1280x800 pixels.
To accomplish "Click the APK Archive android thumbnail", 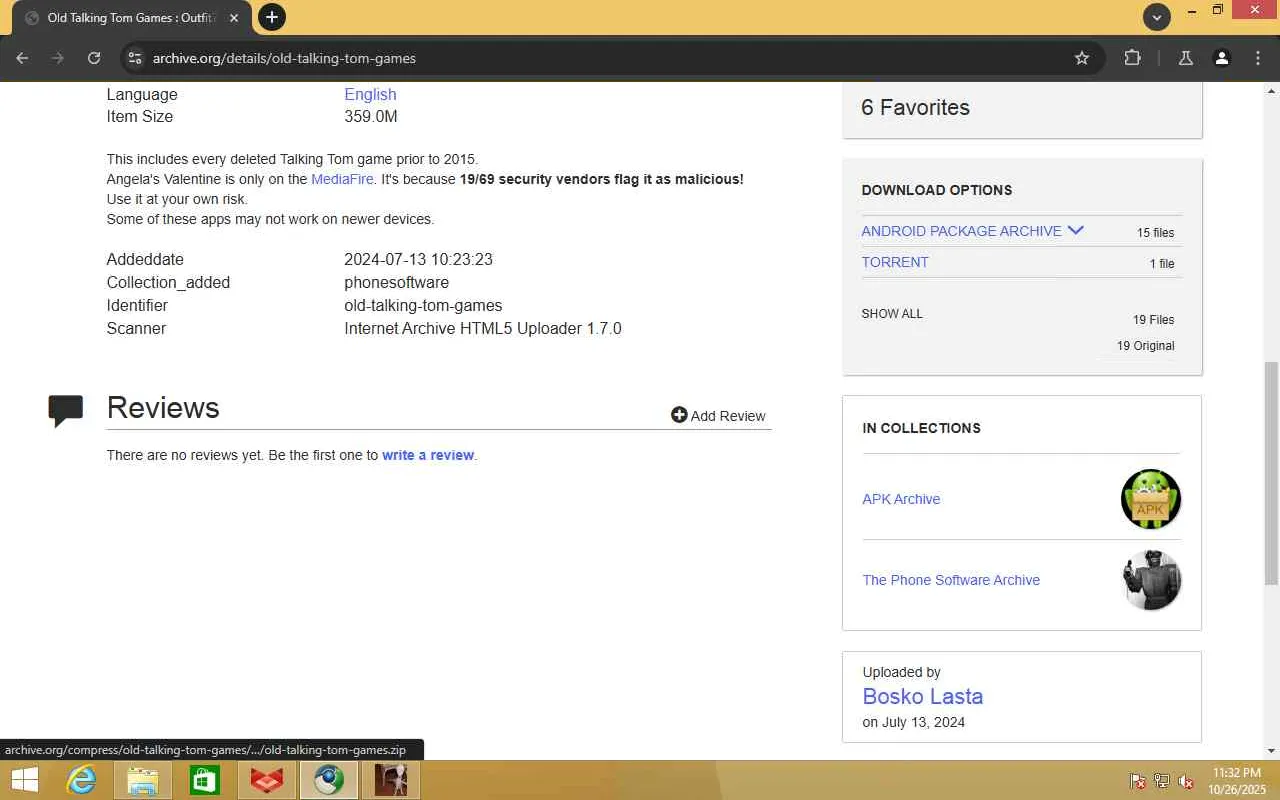I will coord(1151,499).
